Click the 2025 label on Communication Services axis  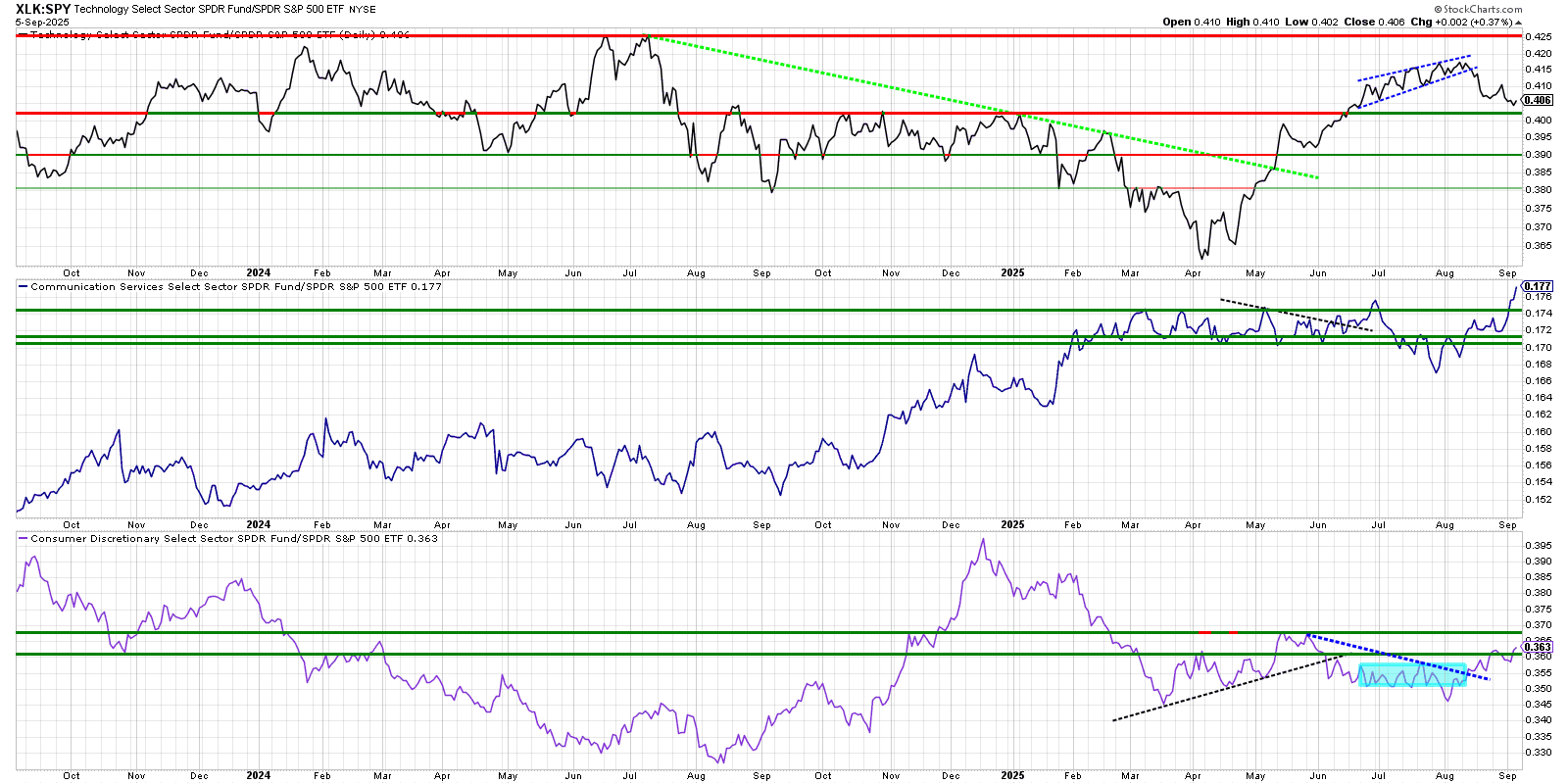pyautogui.click(x=1012, y=525)
